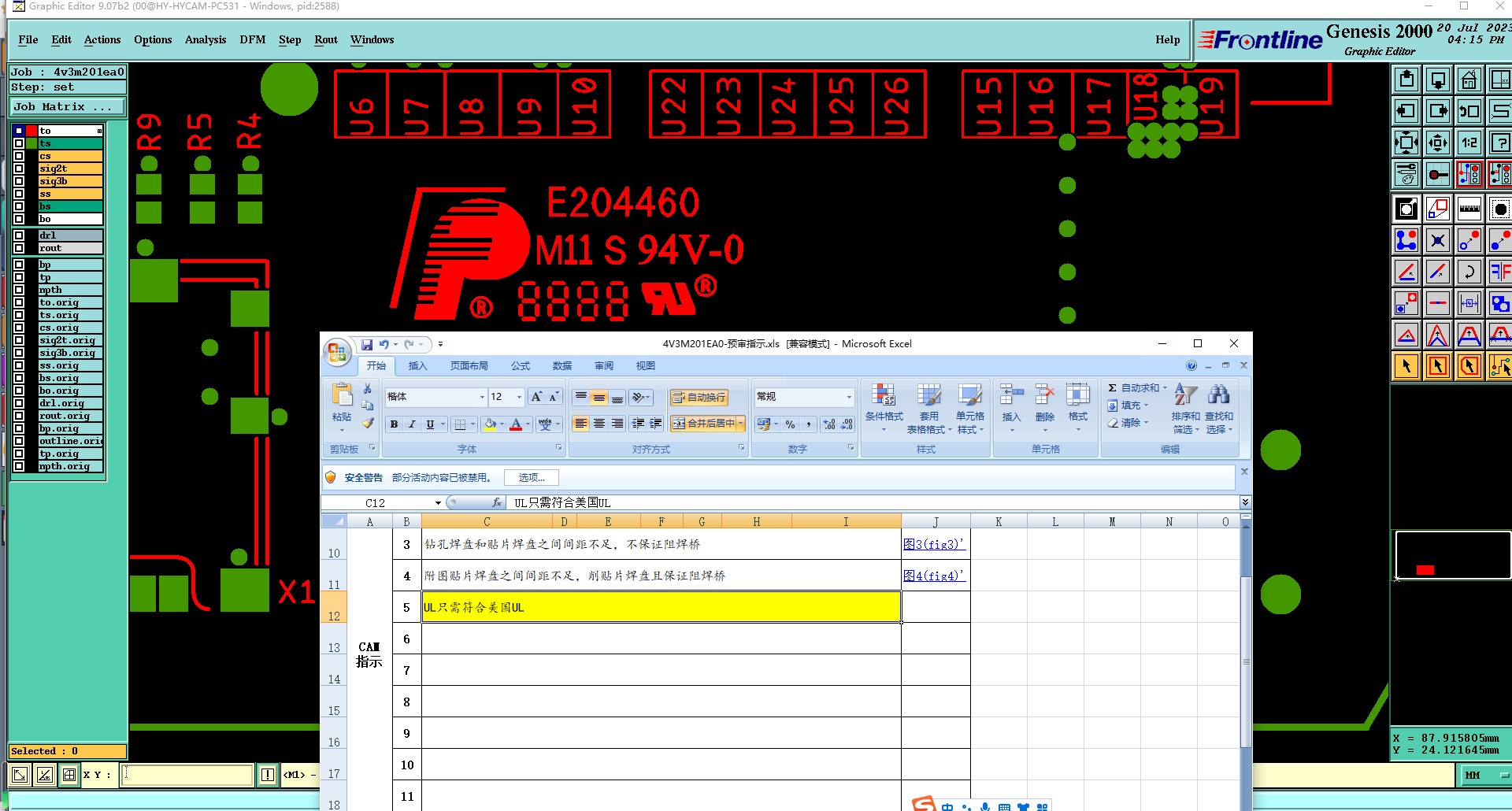
Task: Click the increase decimal places icon
Action: (829, 424)
